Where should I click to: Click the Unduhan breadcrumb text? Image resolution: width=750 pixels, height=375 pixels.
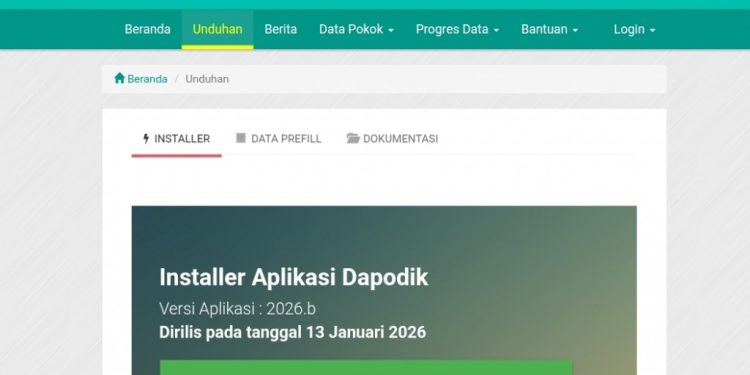(x=207, y=79)
